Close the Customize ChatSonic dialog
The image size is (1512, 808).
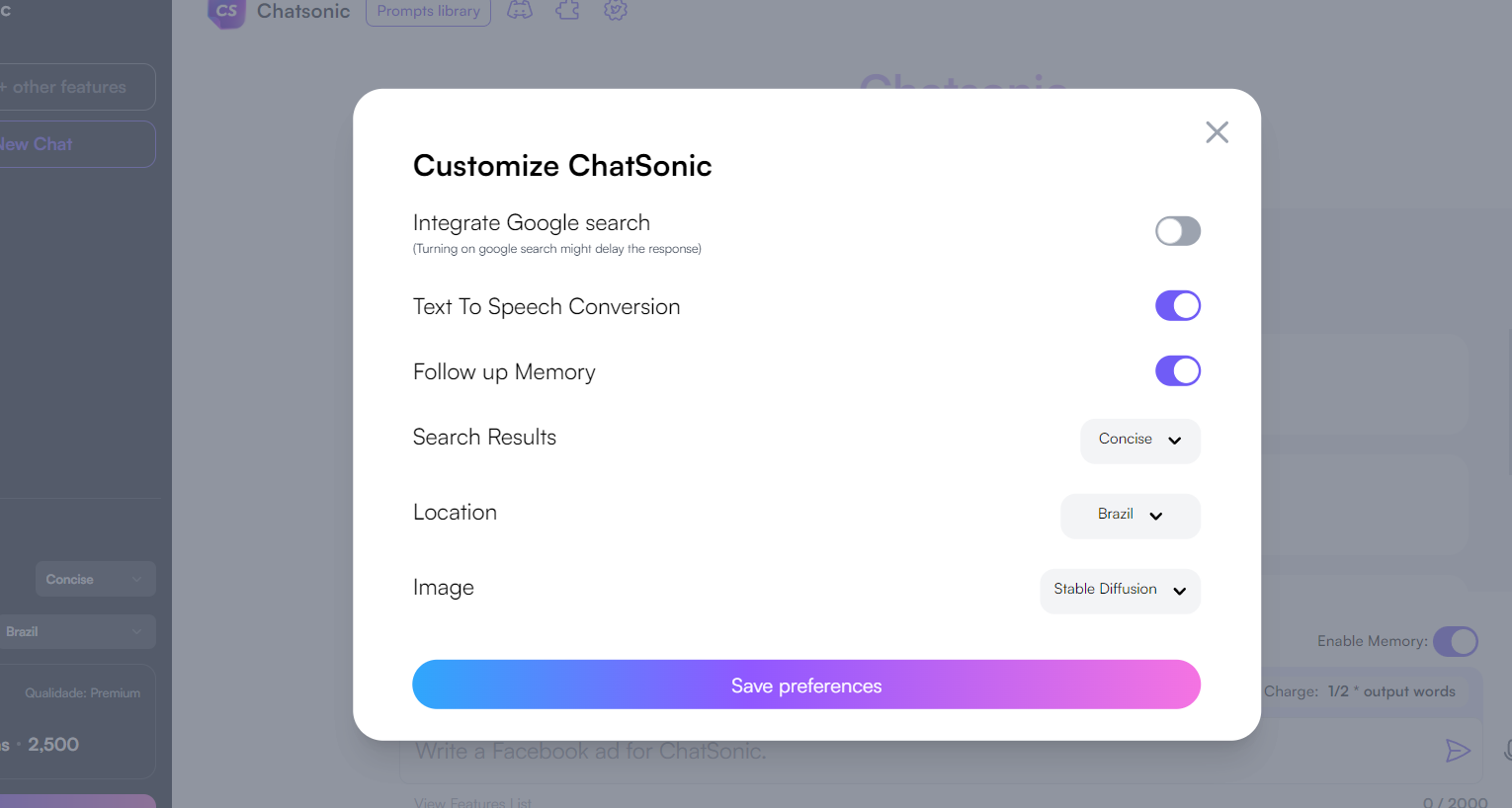(x=1217, y=132)
